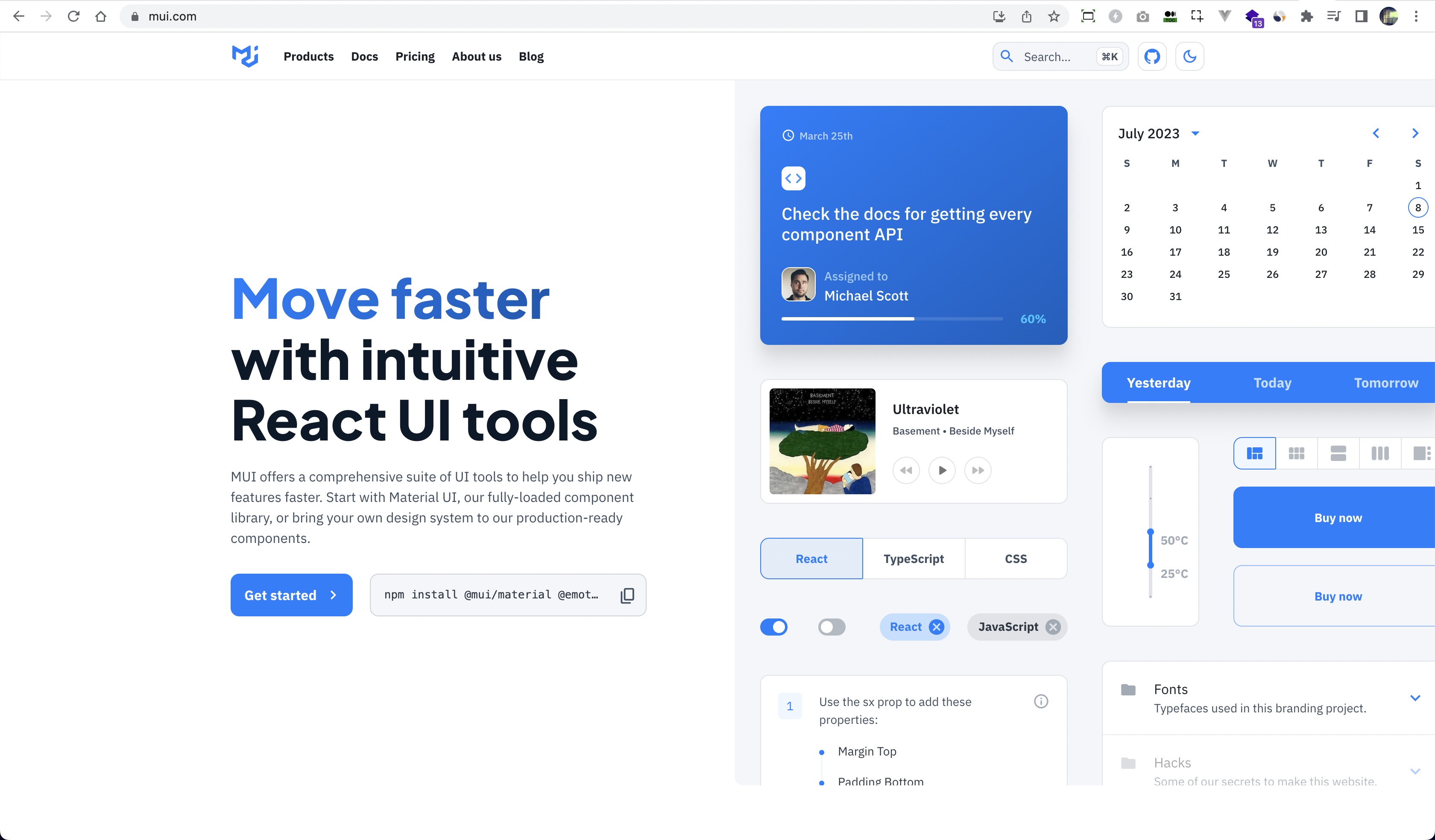Click the copy icon next to npm command
1435x840 pixels.
click(627, 594)
